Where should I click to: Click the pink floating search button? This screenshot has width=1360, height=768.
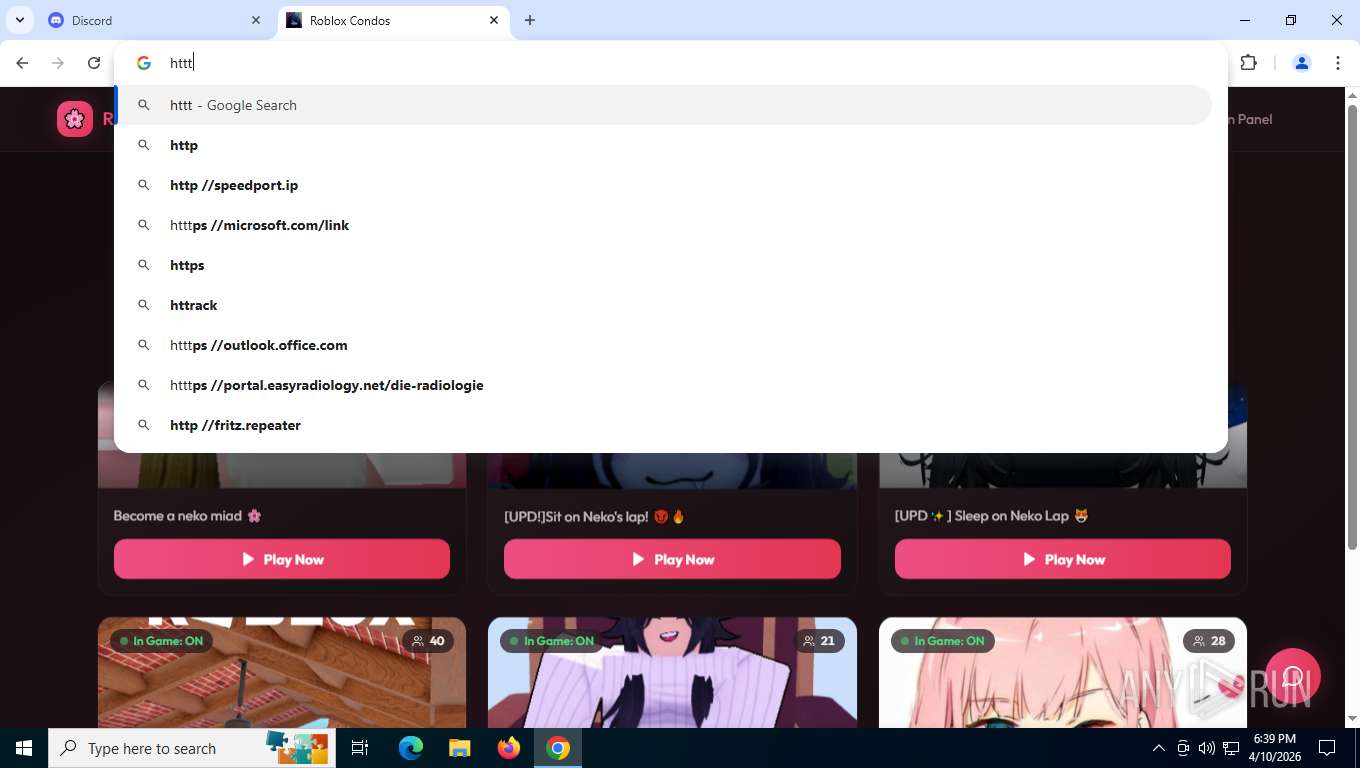pos(1293,677)
